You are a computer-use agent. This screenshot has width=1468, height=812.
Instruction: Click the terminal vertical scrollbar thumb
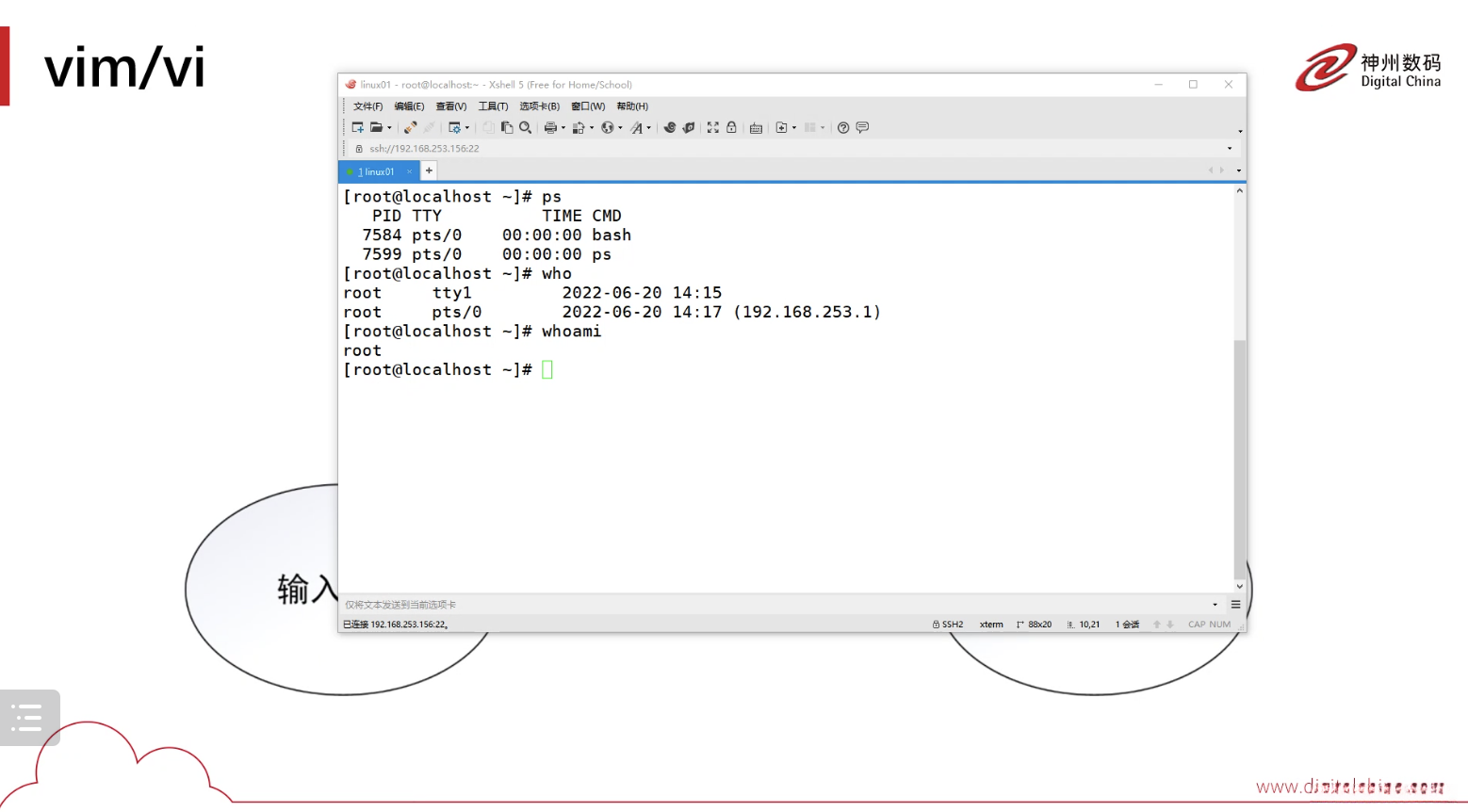[1240, 459]
